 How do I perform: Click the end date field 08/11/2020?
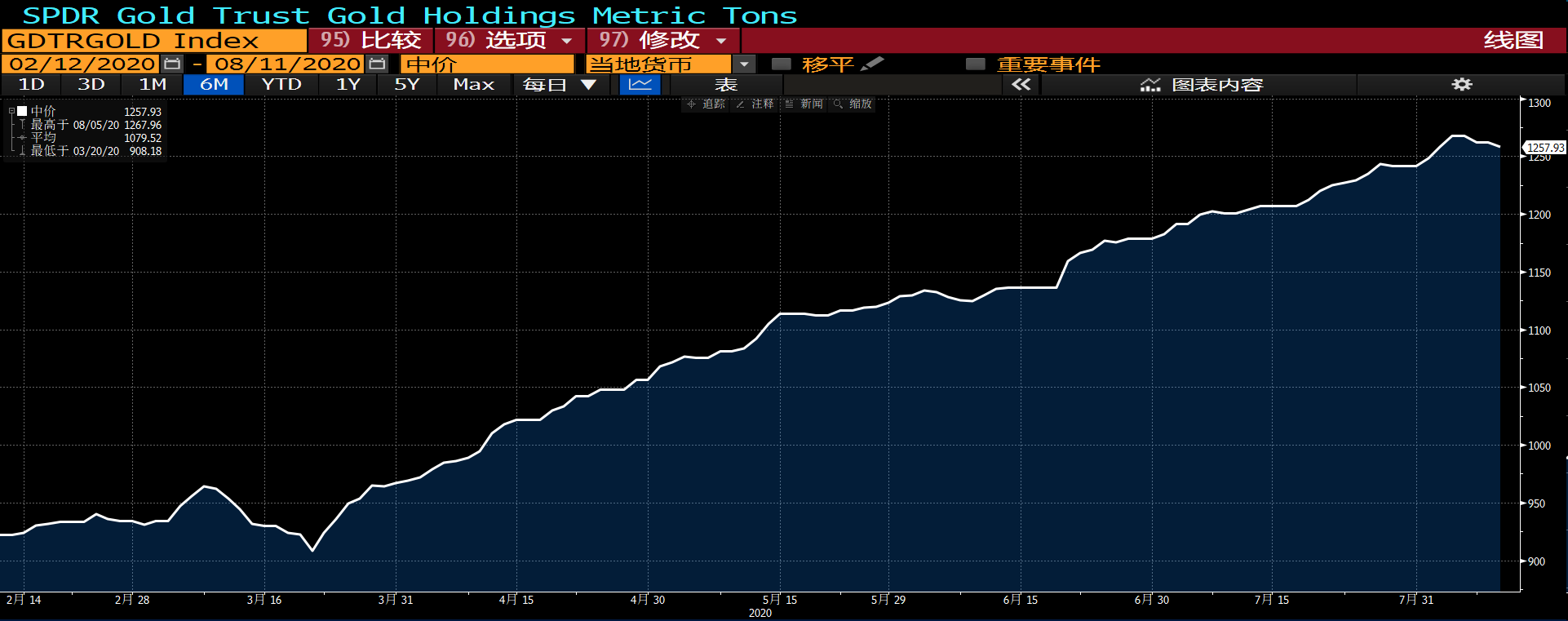286,64
